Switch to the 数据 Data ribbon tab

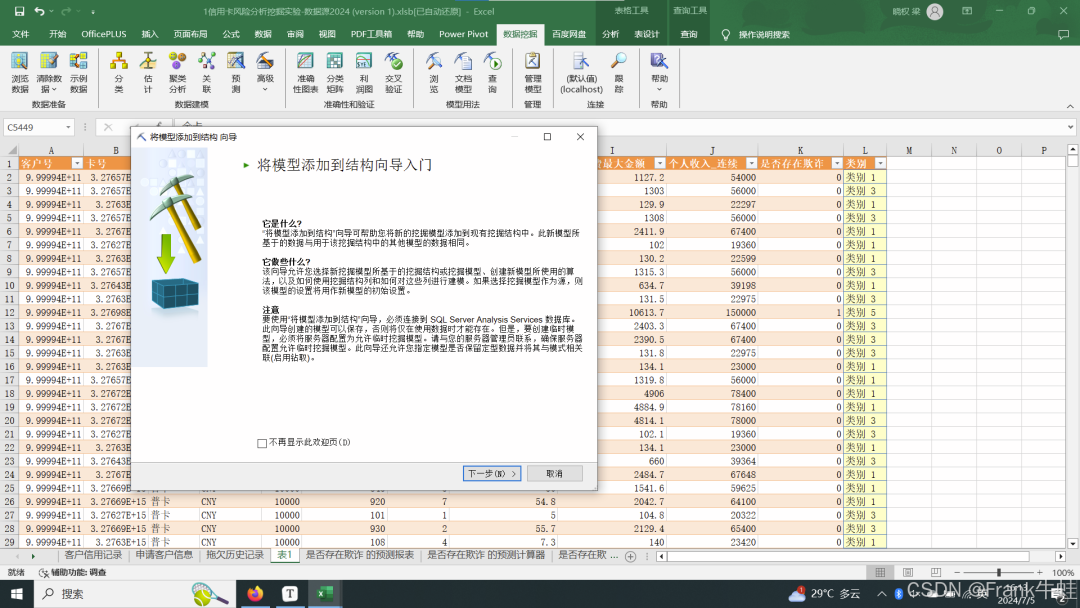coord(263,34)
